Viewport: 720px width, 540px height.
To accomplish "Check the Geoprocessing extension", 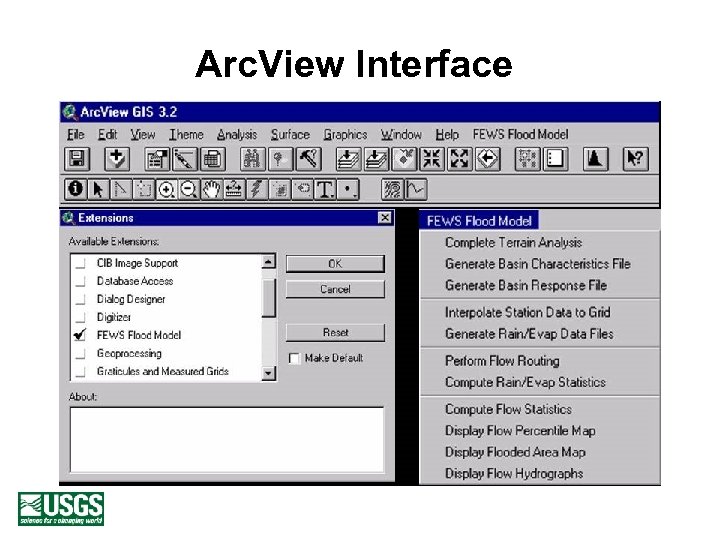I will tap(80, 354).
